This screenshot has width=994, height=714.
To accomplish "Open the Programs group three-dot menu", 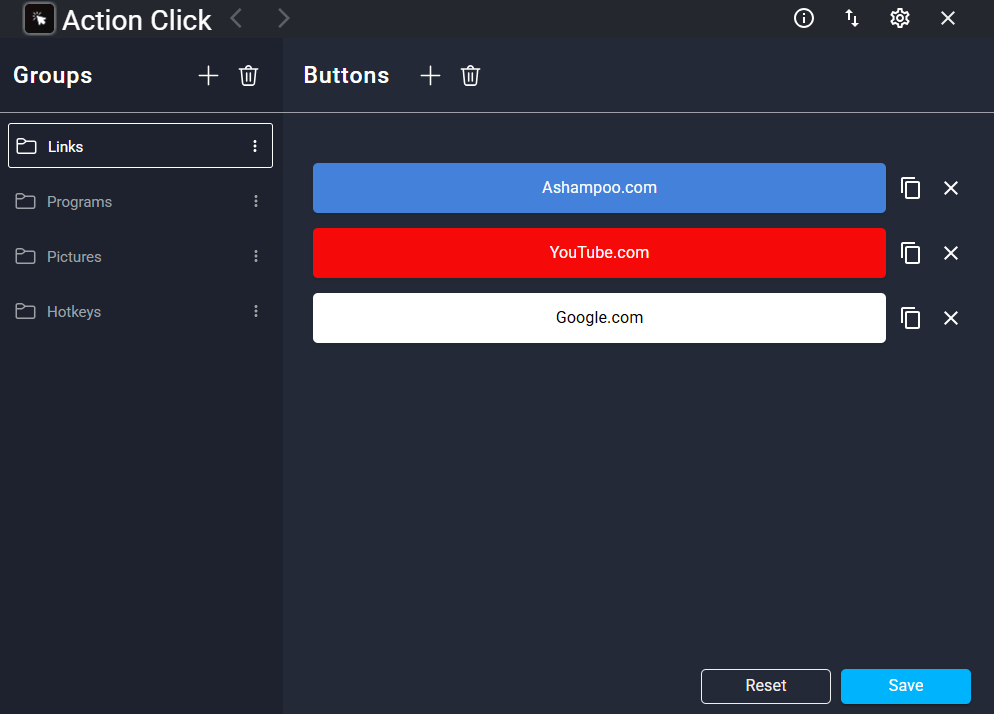I will tap(255, 201).
